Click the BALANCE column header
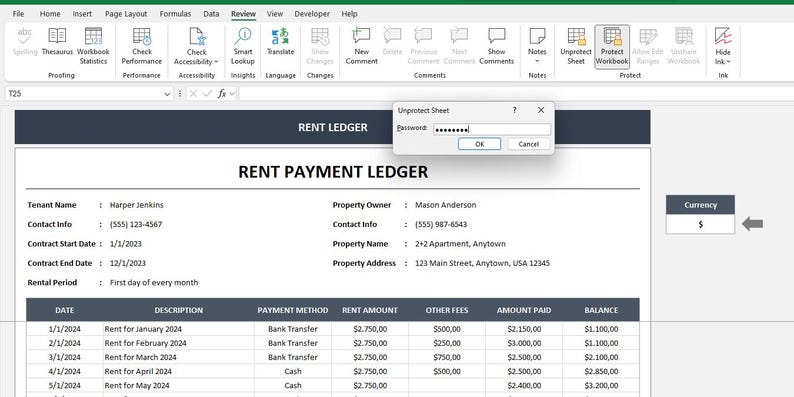794x397 pixels. click(601, 310)
